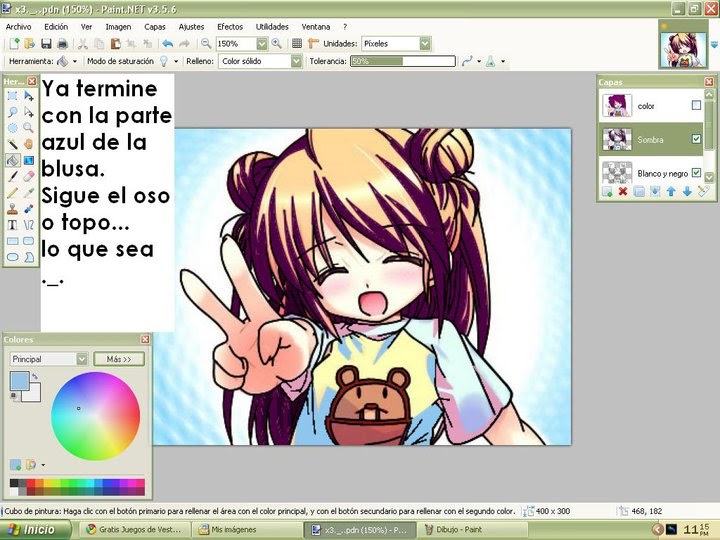Expand the blending mode flask arrow
The width and height of the screenshot is (720, 540).
tap(503, 61)
